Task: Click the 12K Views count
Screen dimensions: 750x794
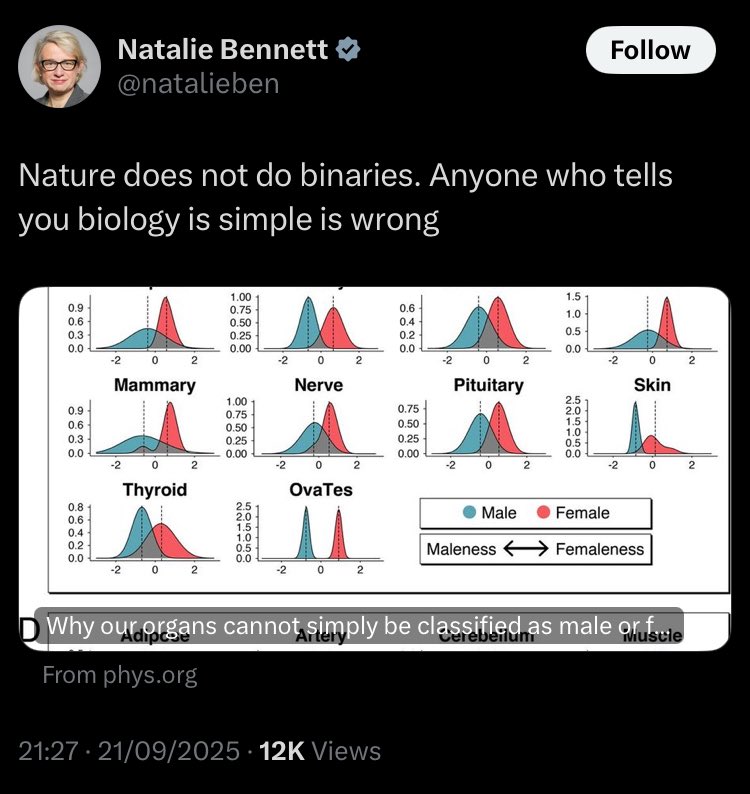Action: [320, 751]
